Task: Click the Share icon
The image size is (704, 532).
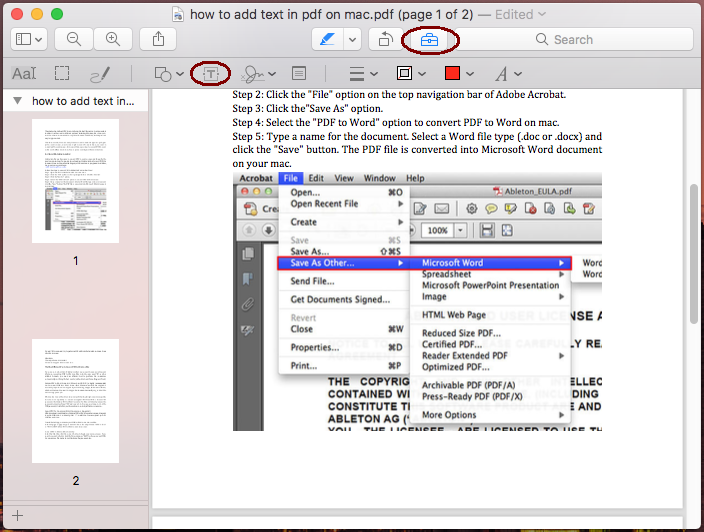Action: (158, 39)
